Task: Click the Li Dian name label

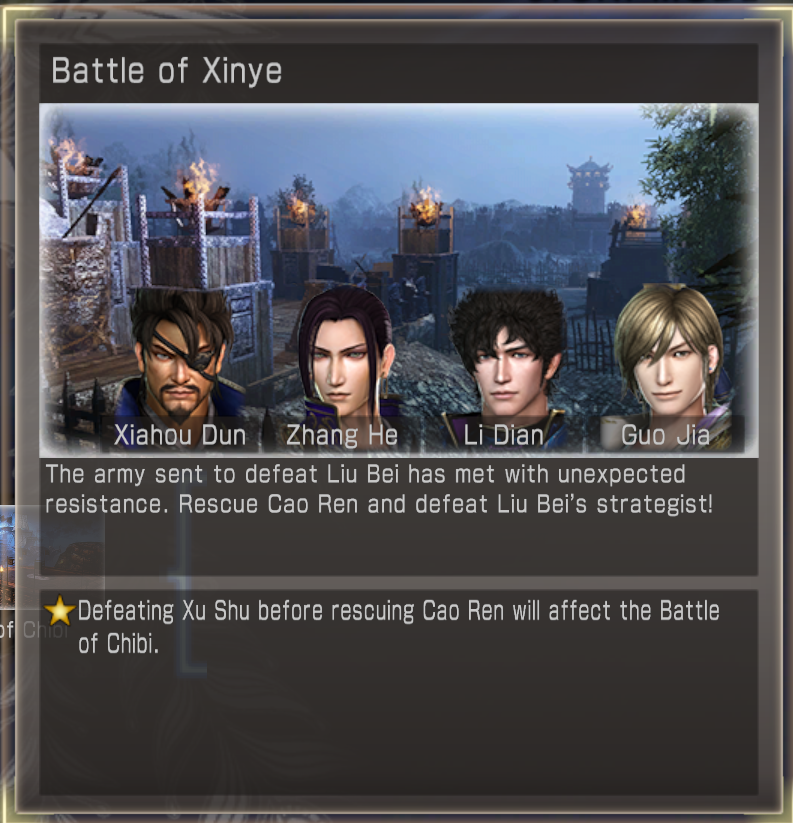Action: [503, 435]
